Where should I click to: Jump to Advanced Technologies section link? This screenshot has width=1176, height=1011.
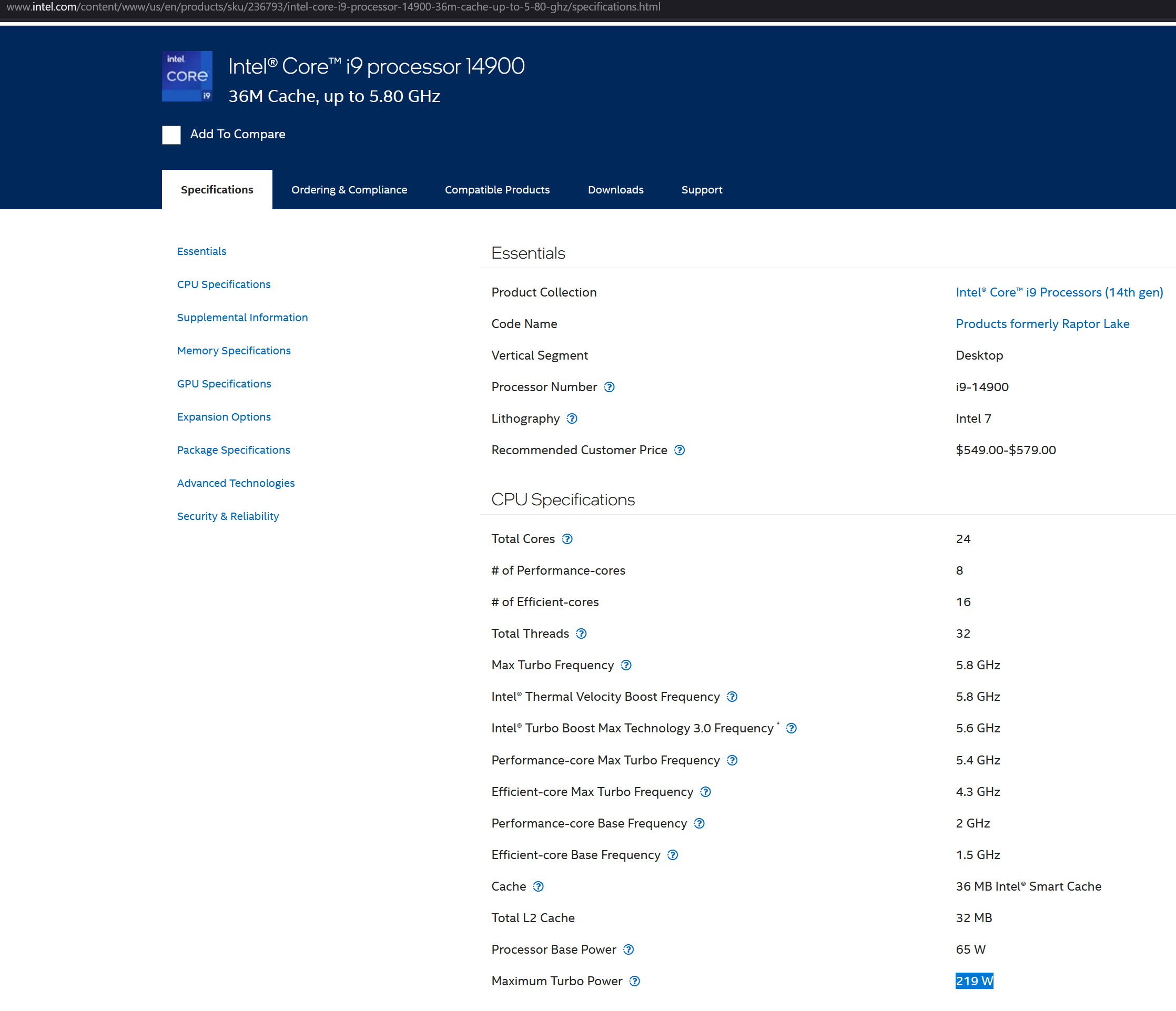(236, 483)
